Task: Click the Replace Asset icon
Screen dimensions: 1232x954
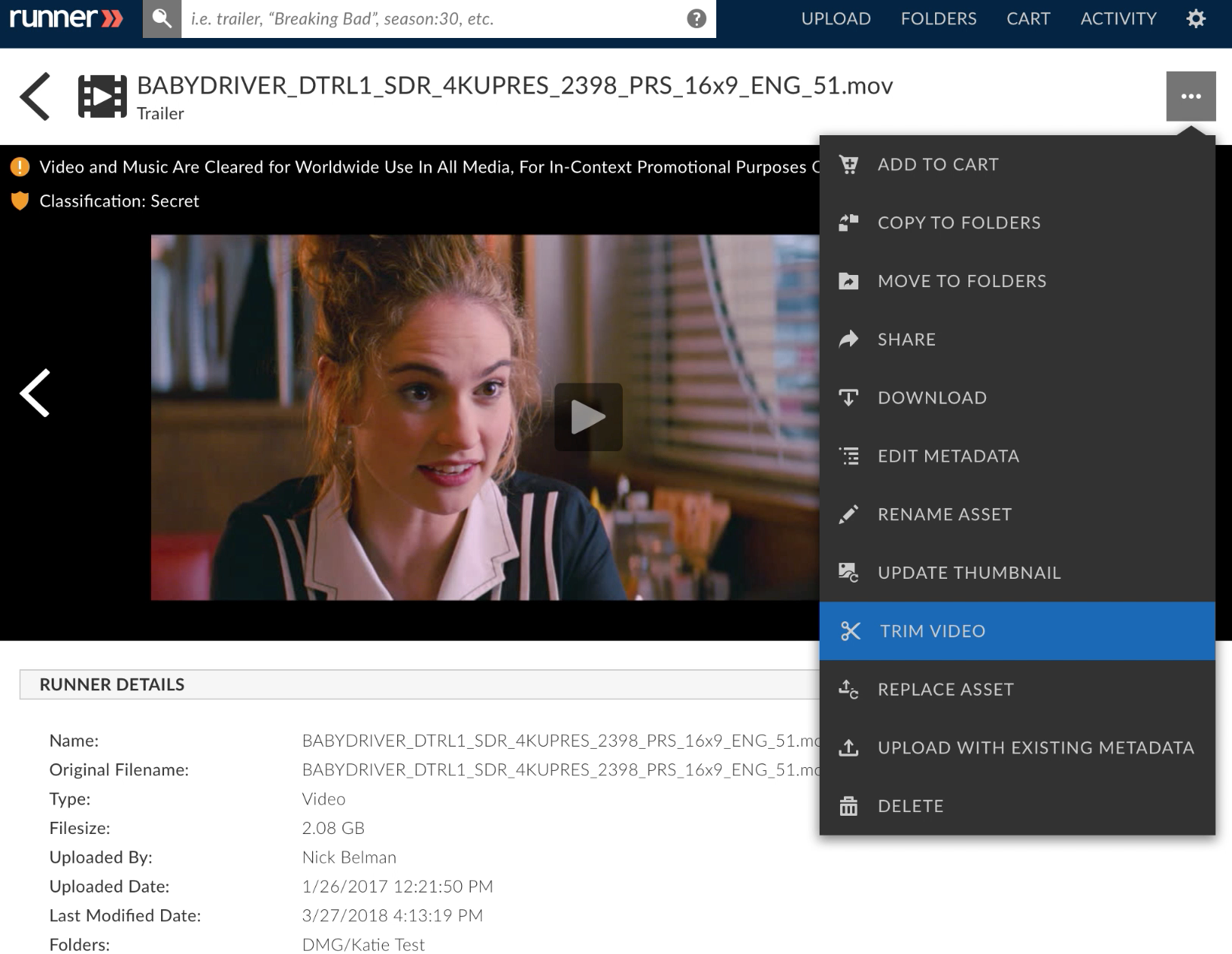Action: [x=848, y=690]
